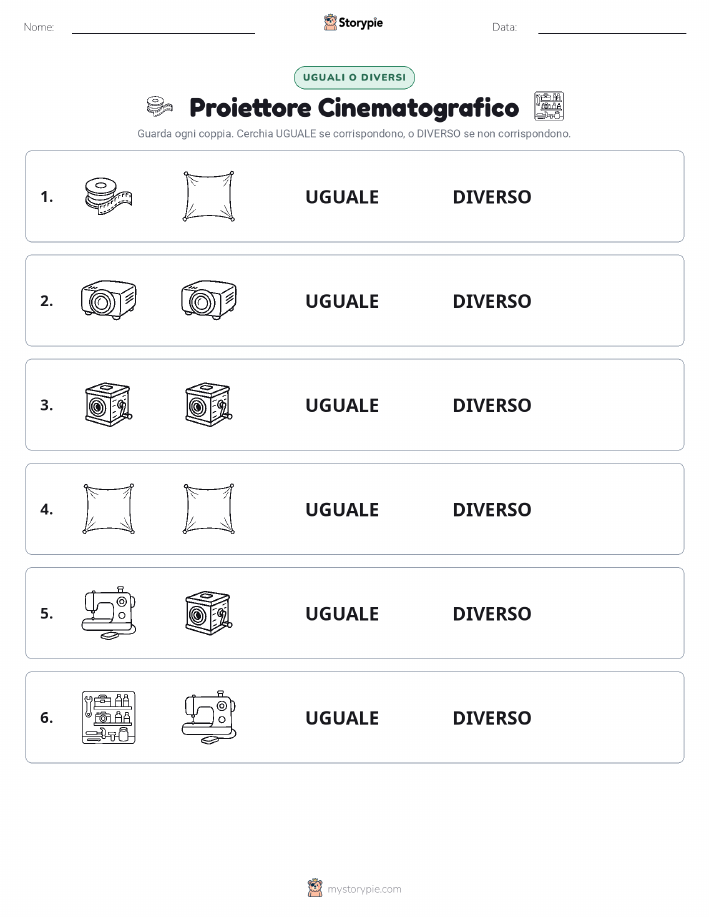
Task: Click the box projector icon in row 5
Action: 209,613
